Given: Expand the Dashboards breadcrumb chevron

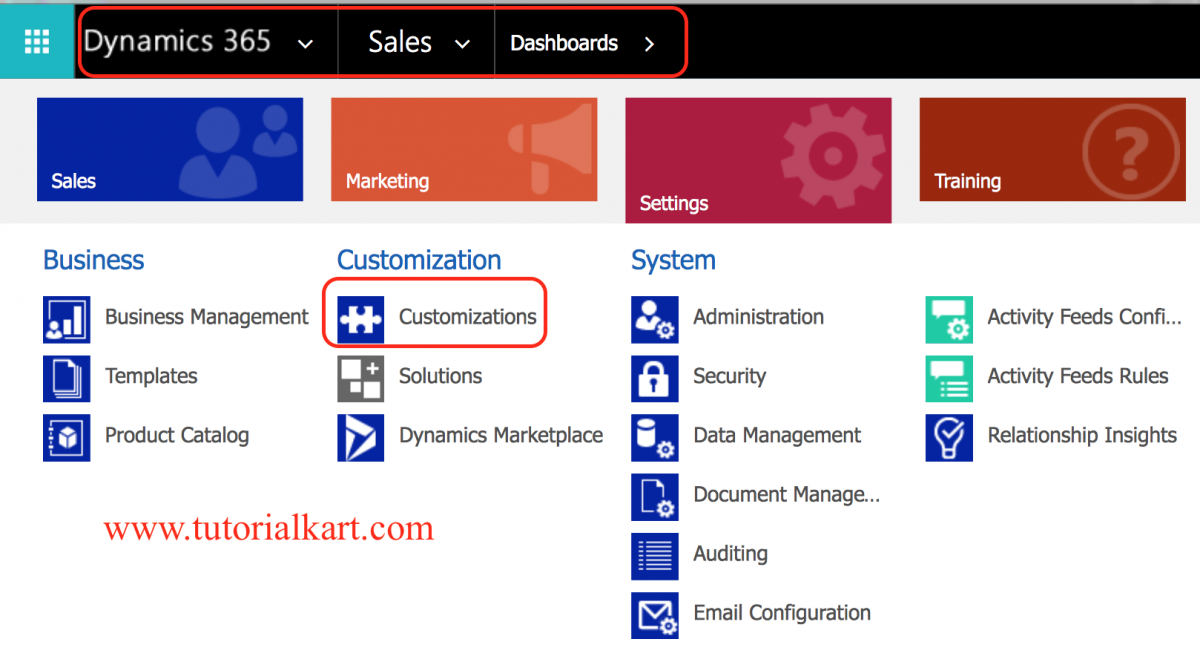Looking at the screenshot, I should coord(649,43).
